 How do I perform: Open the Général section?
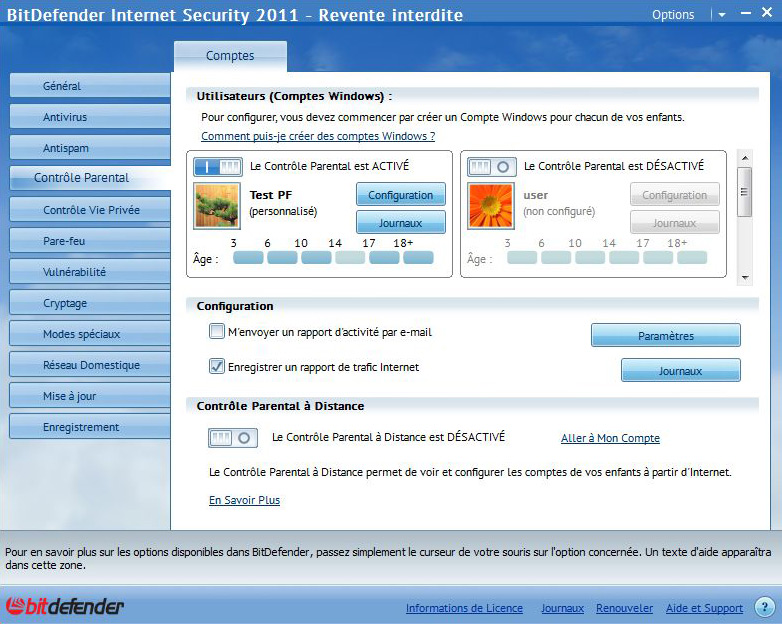(90, 86)
